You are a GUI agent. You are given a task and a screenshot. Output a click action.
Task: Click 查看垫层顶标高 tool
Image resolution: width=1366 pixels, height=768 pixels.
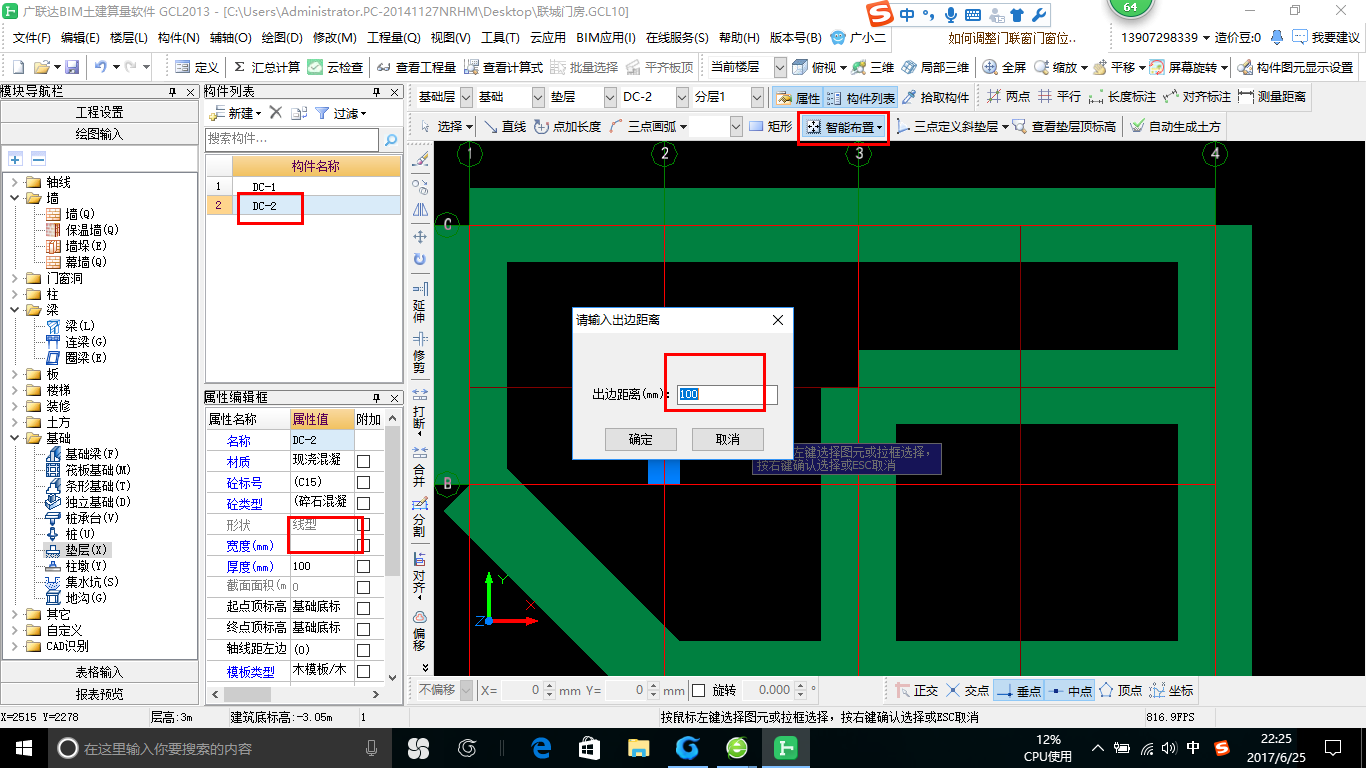point(1064,127)
